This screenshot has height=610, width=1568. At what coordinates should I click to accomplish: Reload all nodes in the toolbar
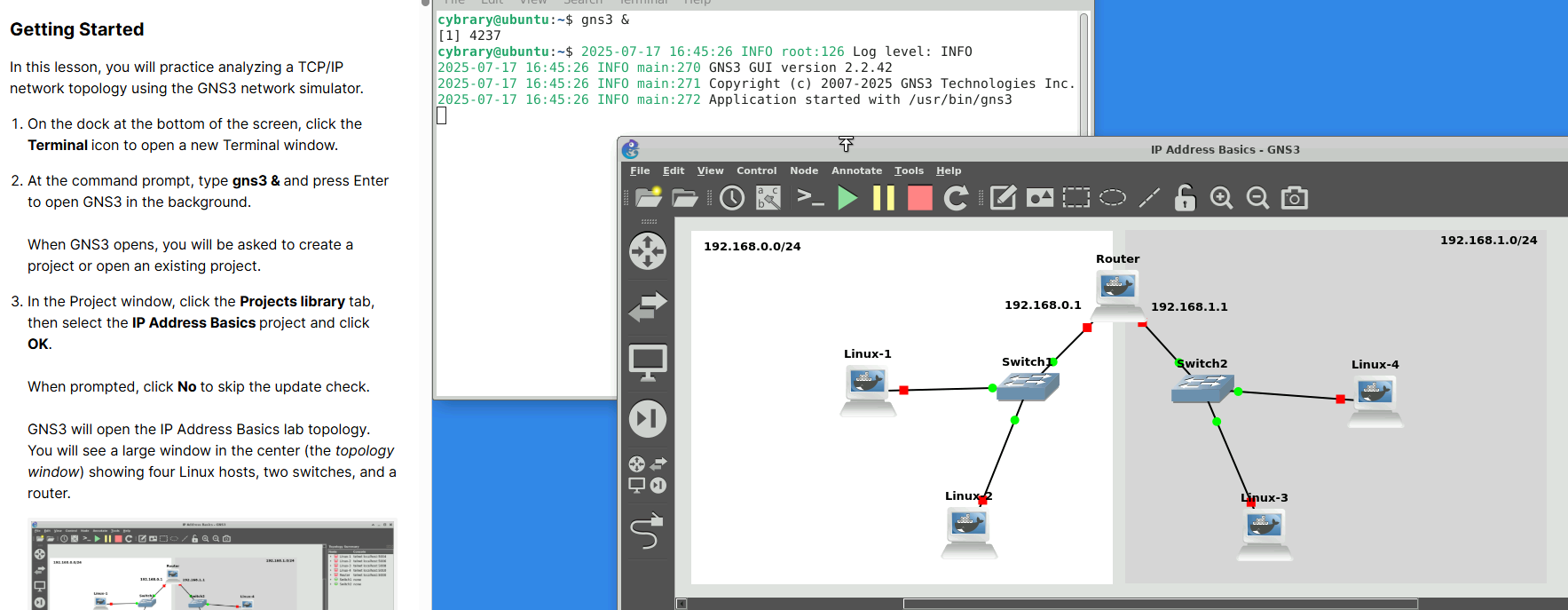956,198
